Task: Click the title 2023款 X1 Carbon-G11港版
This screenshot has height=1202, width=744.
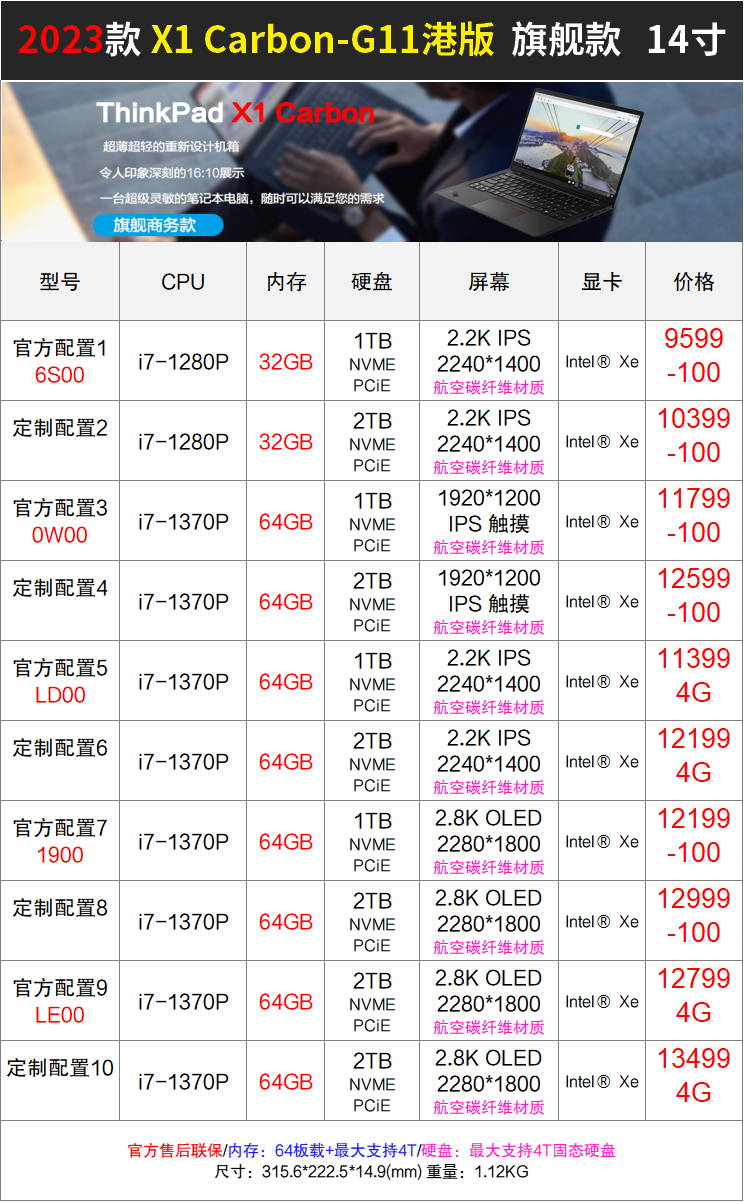Action: click(x=256, y=40)
